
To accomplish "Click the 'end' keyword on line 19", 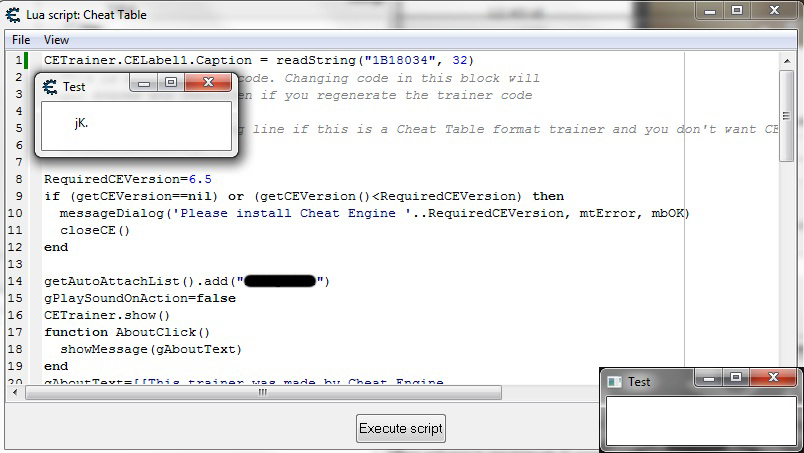I will [x=56, y=366].
